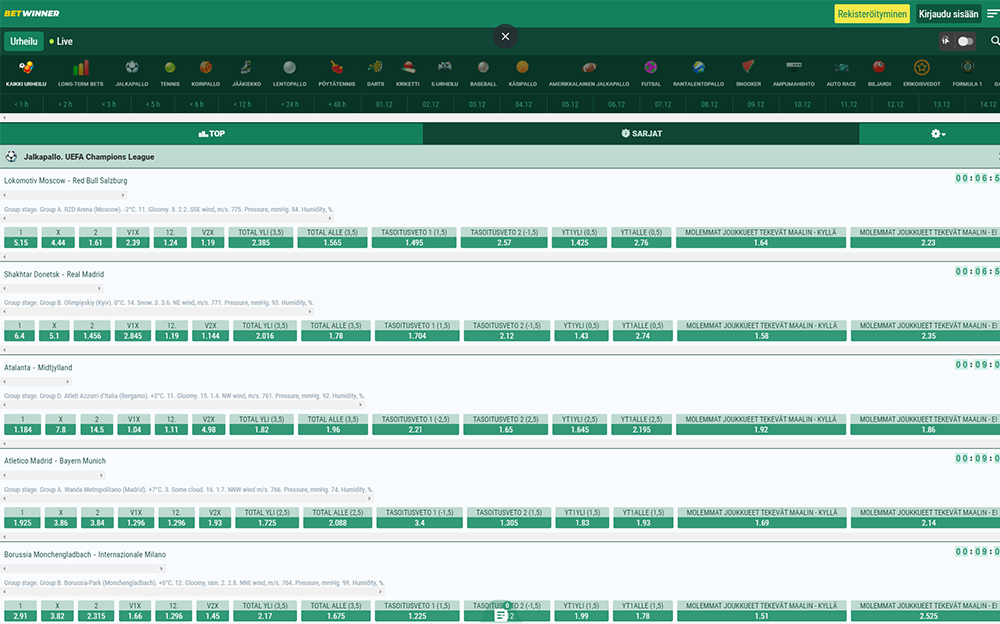Open Atletico Madrid - Bayern Munich match

click(55, 460)
